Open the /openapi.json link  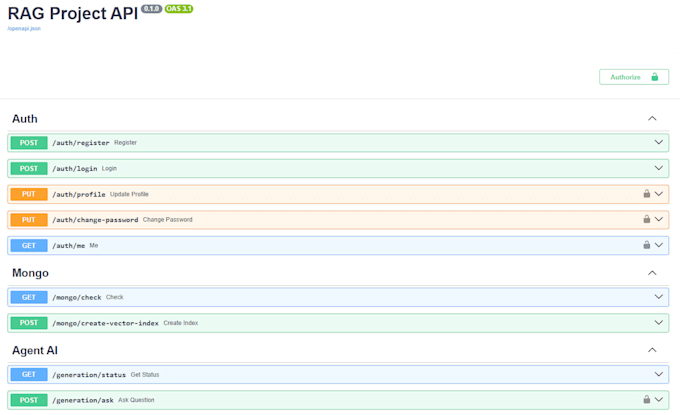click(x=24, y=29)
